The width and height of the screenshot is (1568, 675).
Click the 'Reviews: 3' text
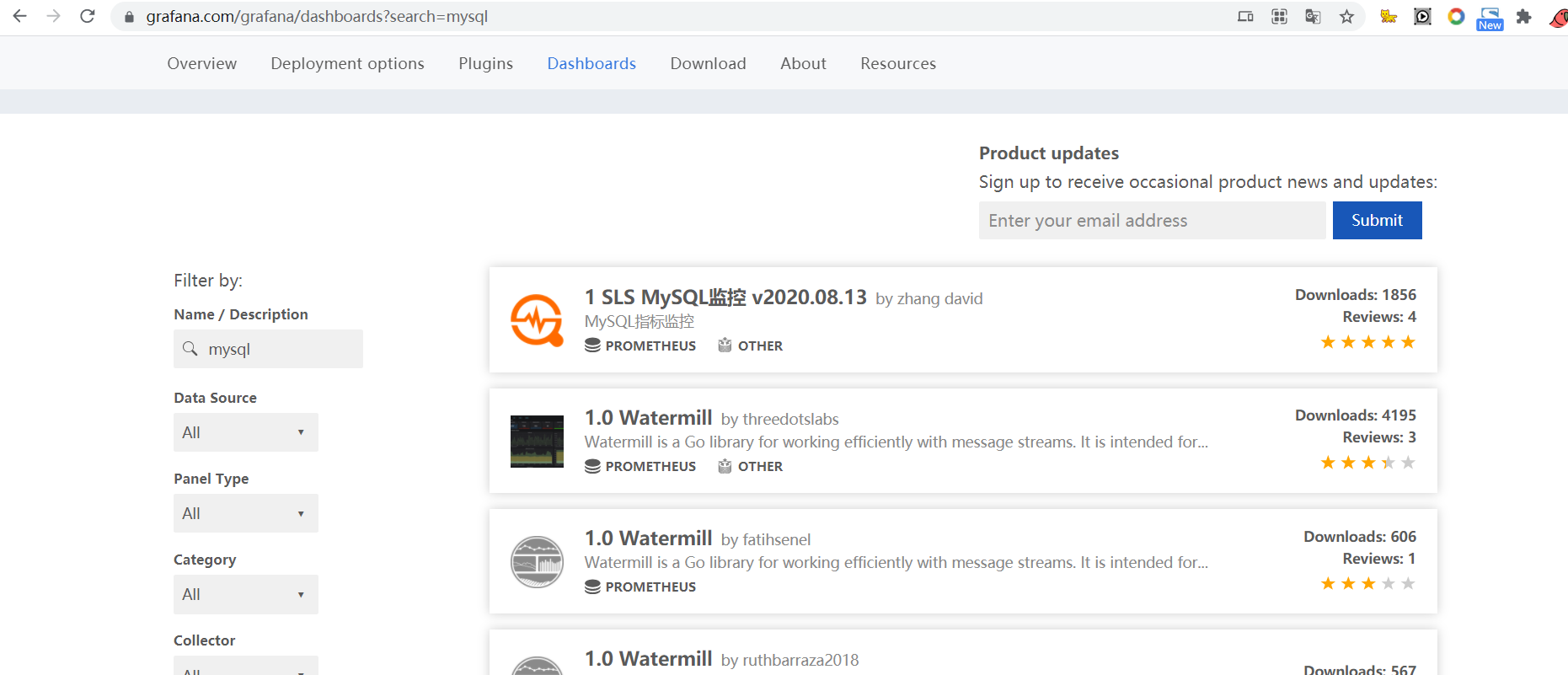1379,437
